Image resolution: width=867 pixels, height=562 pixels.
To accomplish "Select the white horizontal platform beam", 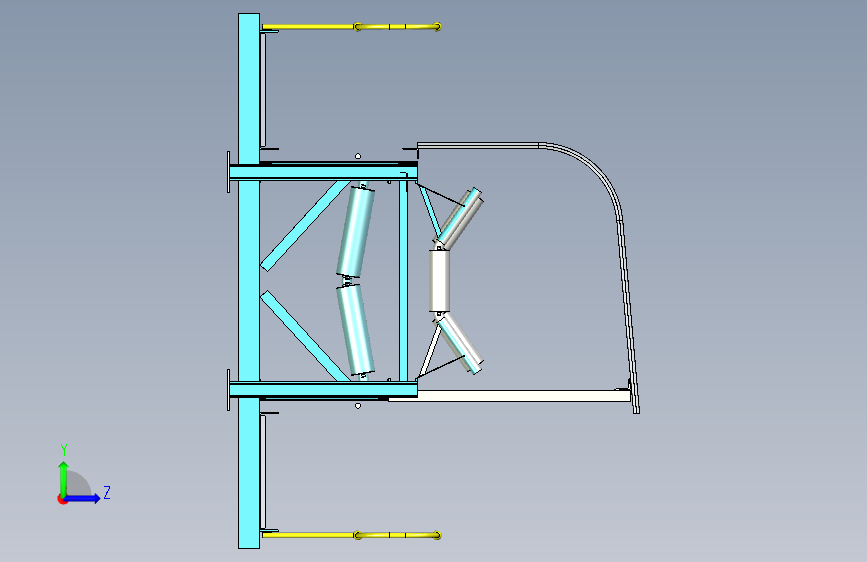I will [x=509, y=396].
